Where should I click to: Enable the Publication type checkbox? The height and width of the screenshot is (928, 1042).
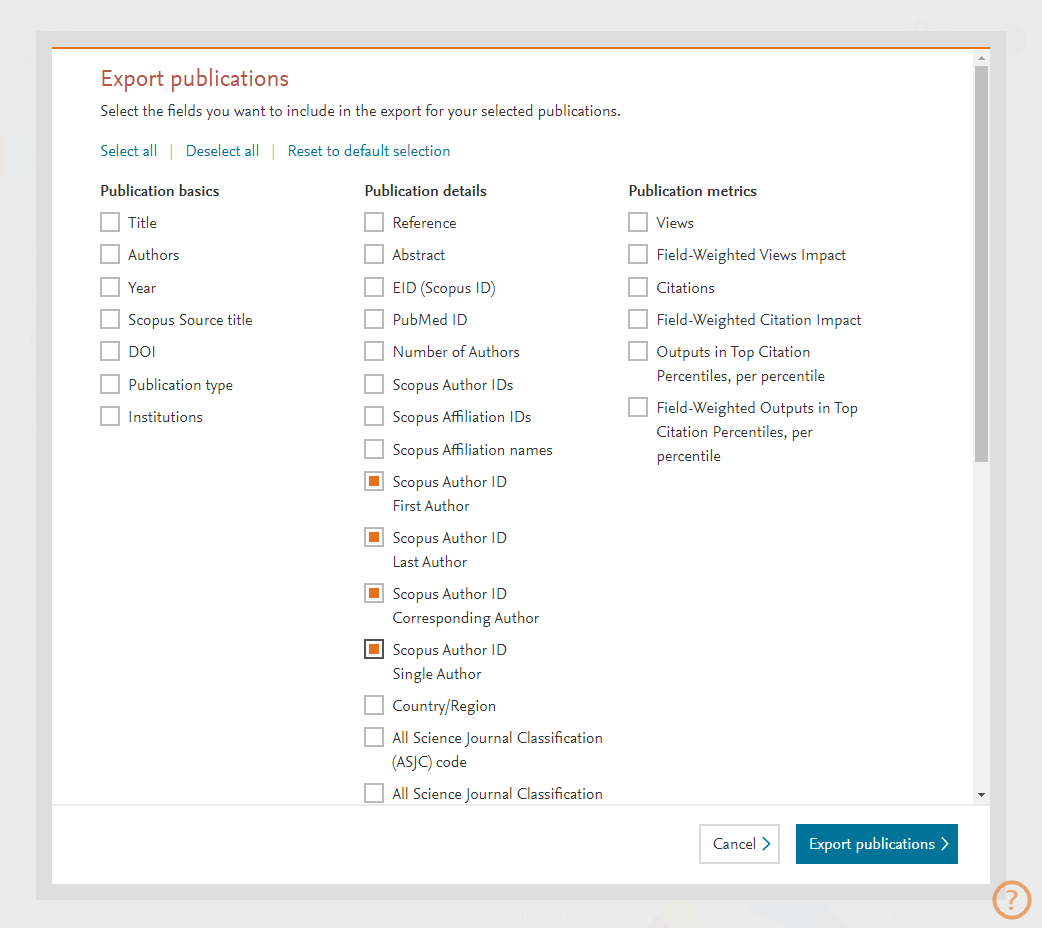[110, 384]
